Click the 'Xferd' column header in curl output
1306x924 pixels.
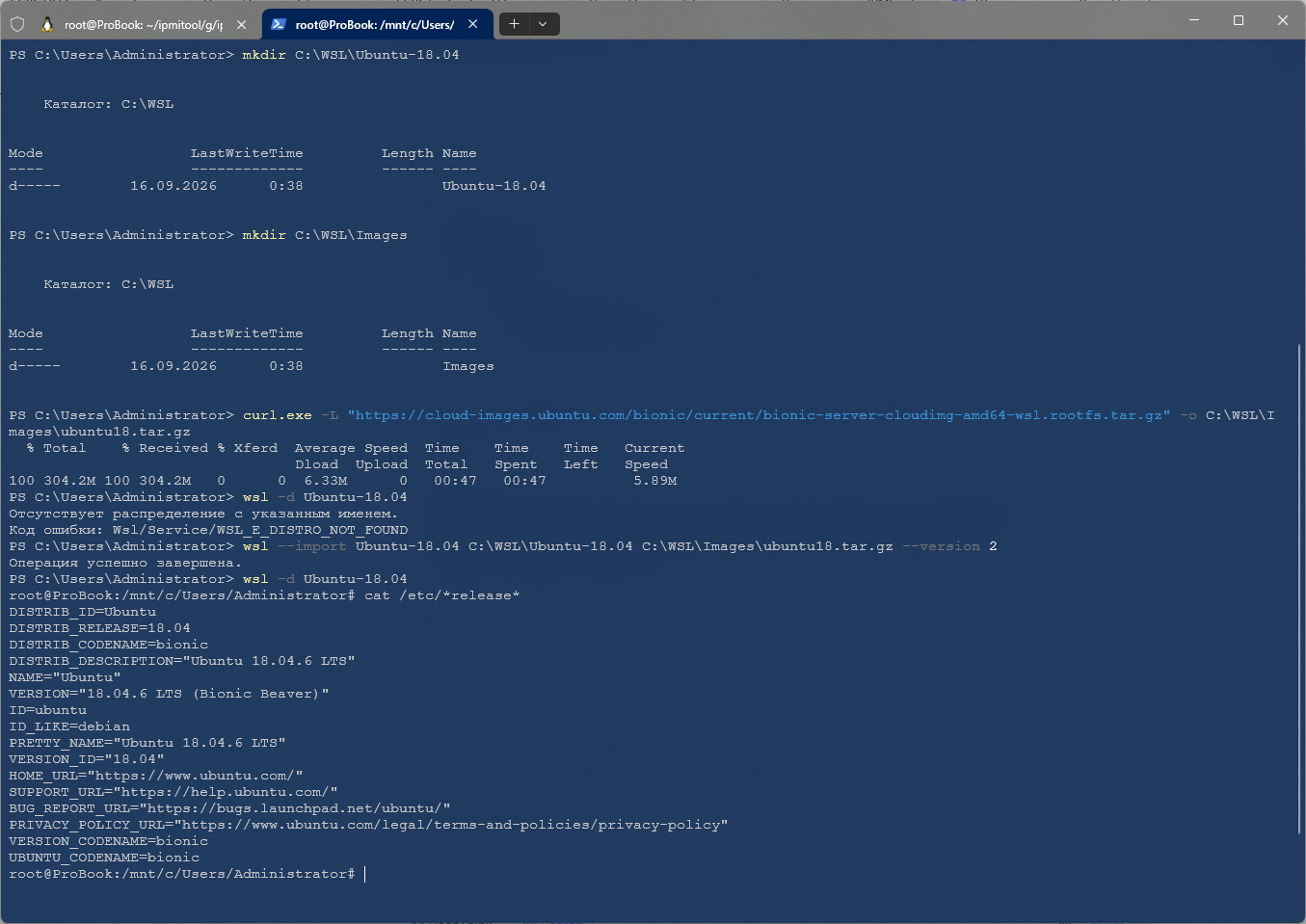tap(255, 448)
